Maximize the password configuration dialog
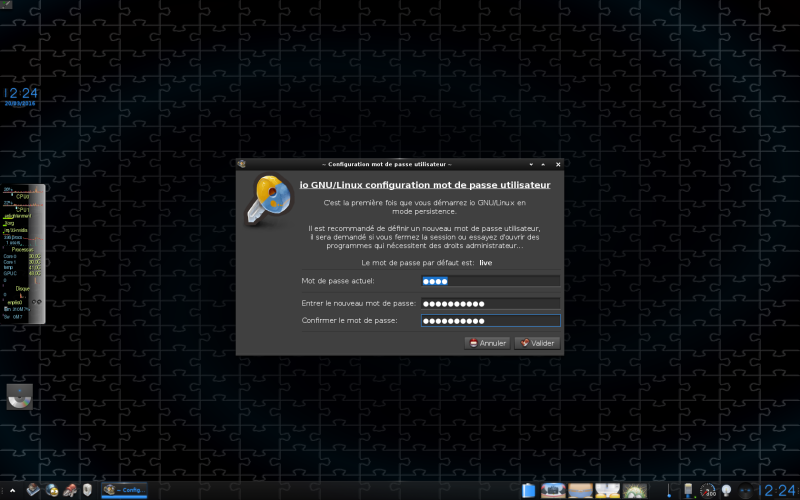Screen dimensions: 800x500 click(x=543, y=164)
